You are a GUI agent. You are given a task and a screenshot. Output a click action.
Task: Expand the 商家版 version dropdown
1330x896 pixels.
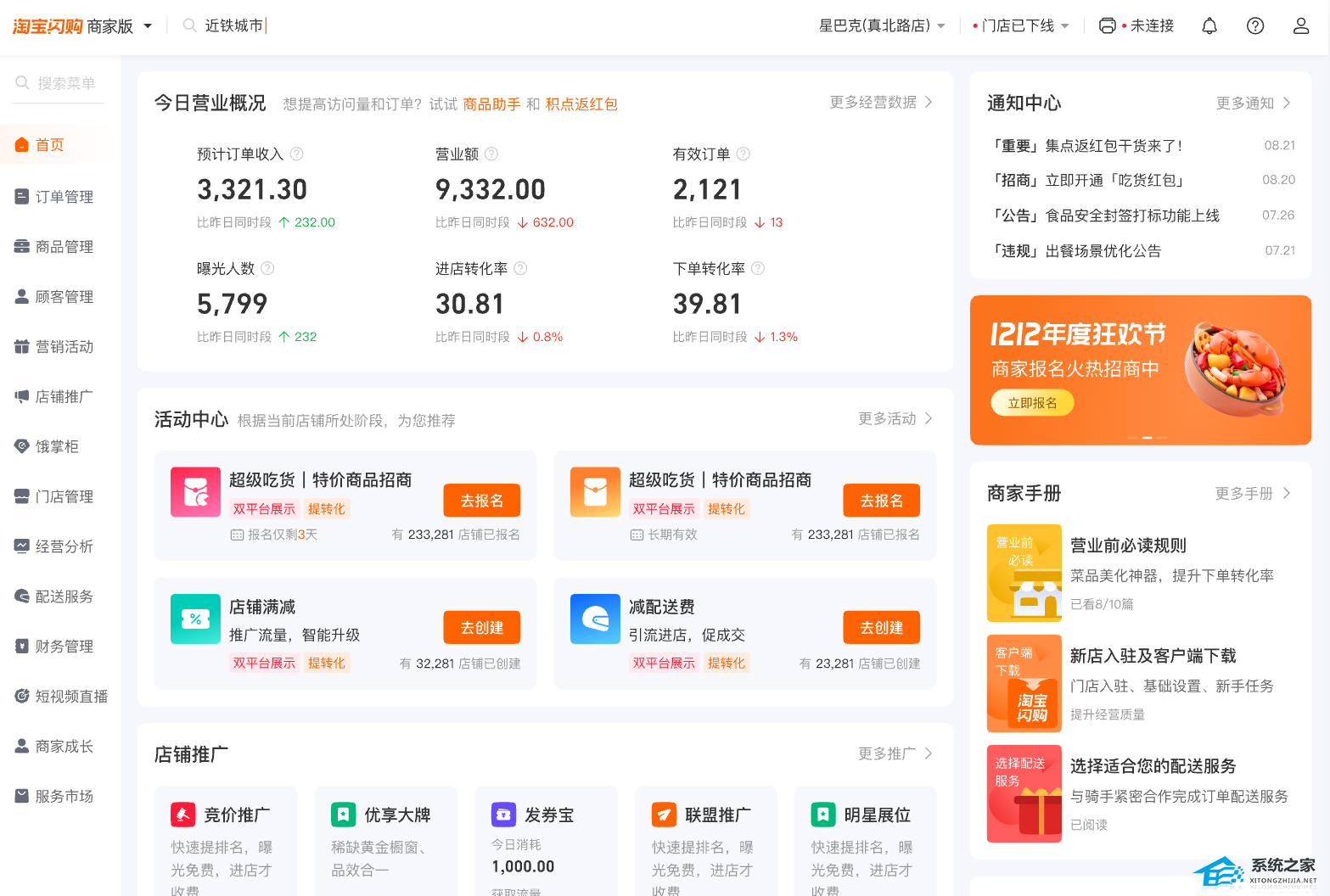click(x=148, y=26)
